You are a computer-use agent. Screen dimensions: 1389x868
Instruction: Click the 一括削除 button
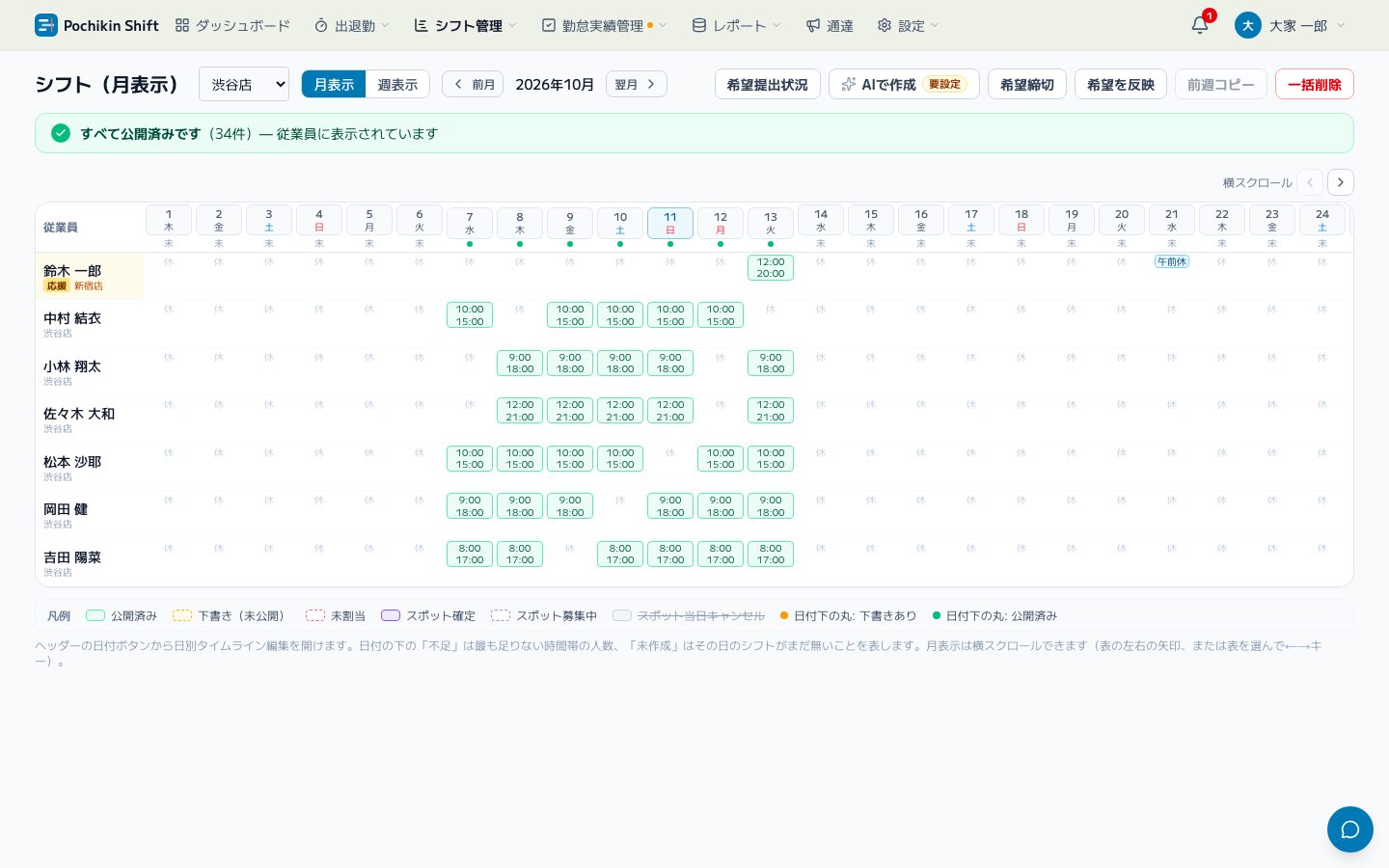point(1314,84)
